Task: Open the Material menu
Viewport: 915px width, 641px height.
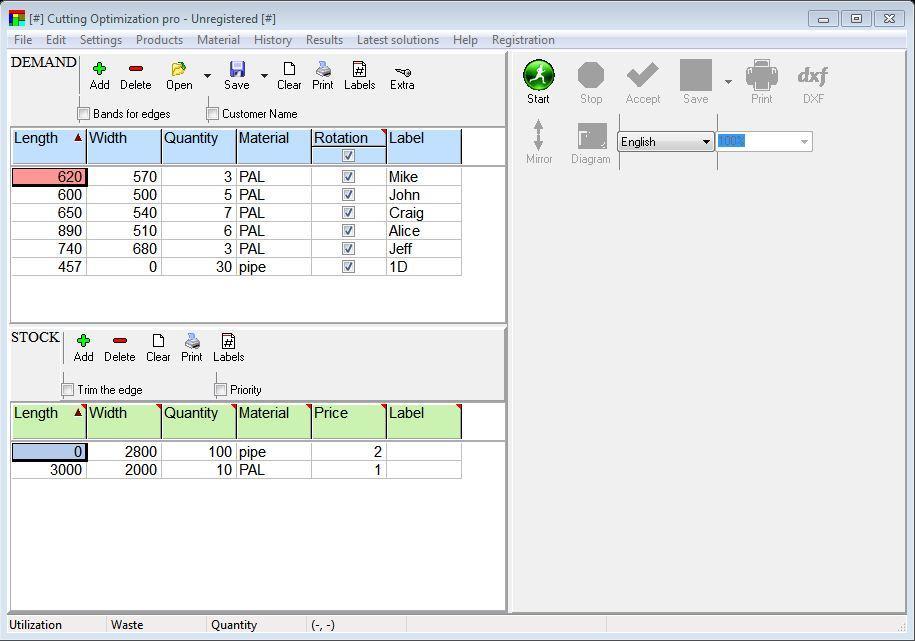Action: point(218,40)
